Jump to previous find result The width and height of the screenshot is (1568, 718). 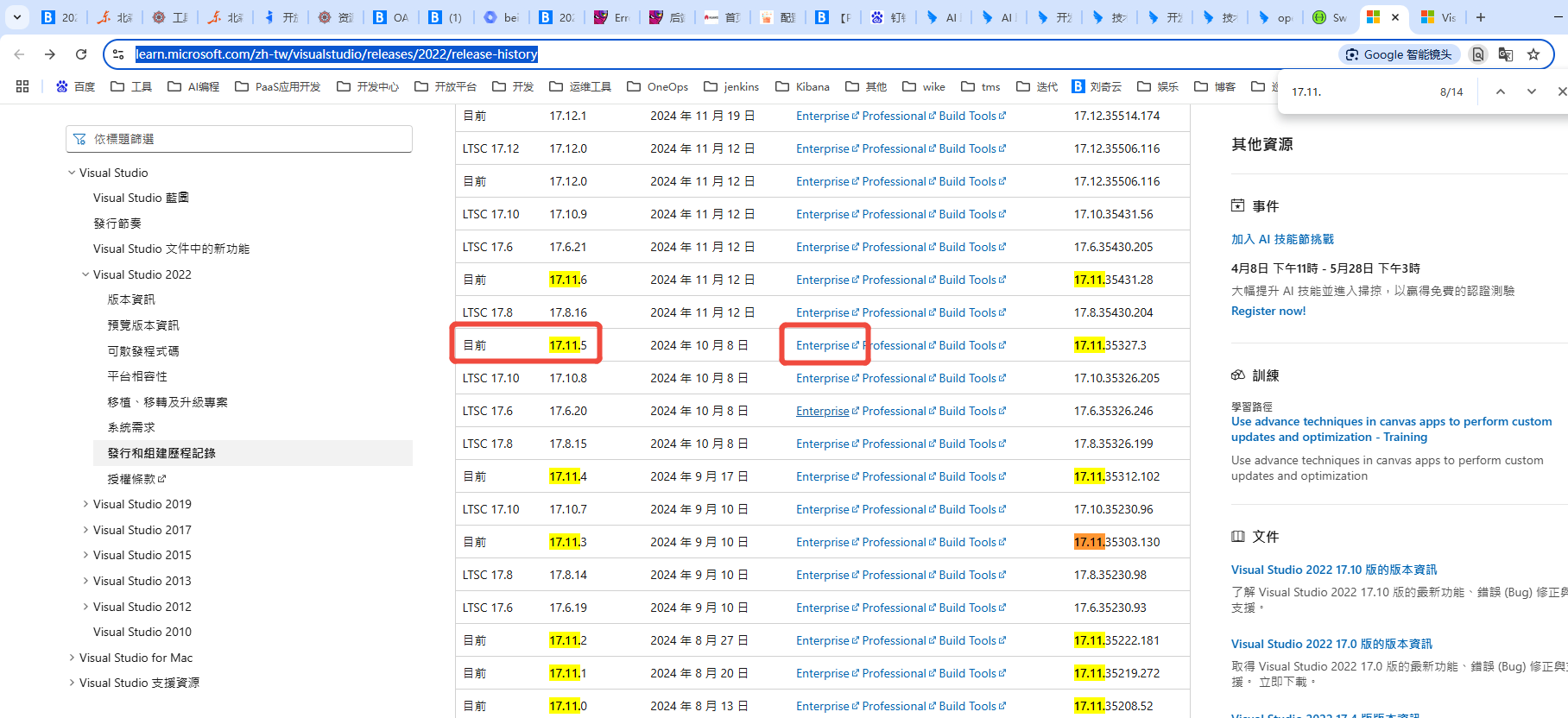point(1501,91)
